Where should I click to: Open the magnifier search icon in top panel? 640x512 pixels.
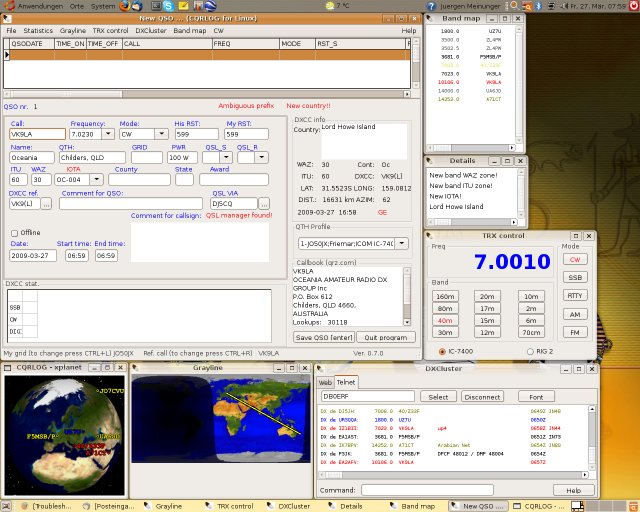coord(515,6)
